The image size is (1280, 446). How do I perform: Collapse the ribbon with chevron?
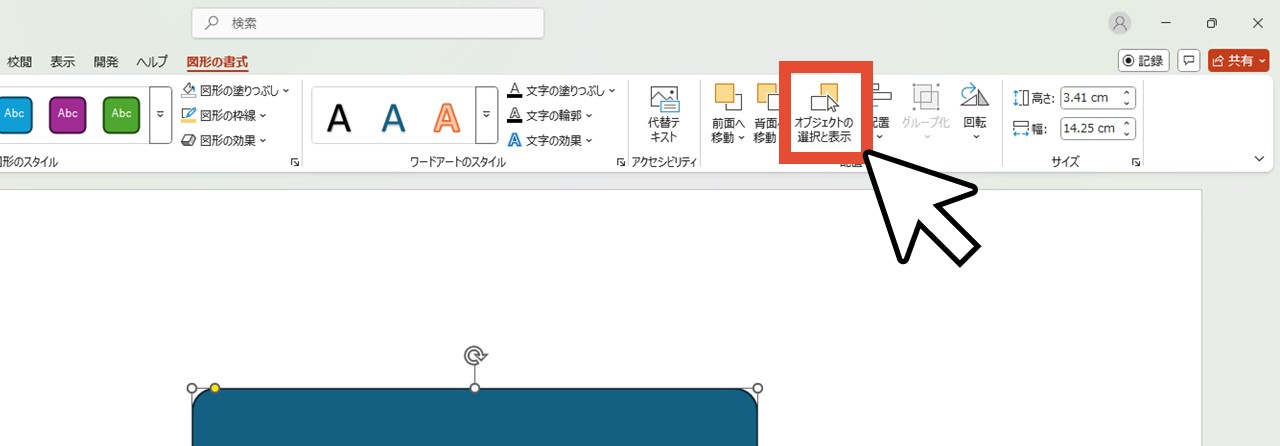(1259, 158)
